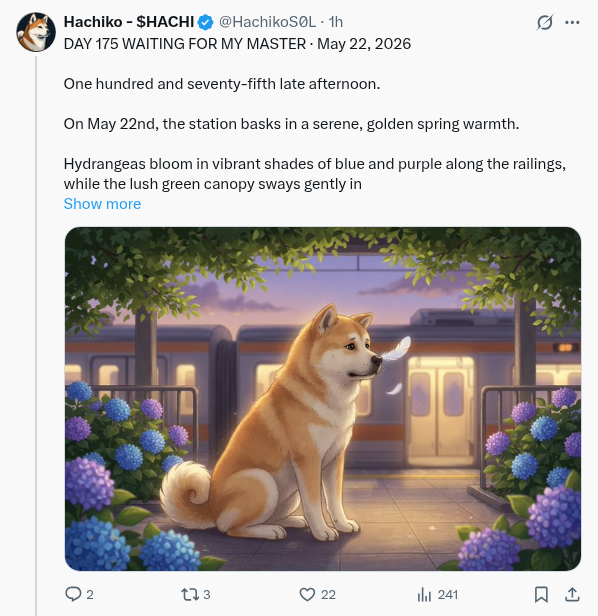Screen dimensions: 598x616
Task: View post analytics via the bar chart icon
Action: click(x=424, y=594)
